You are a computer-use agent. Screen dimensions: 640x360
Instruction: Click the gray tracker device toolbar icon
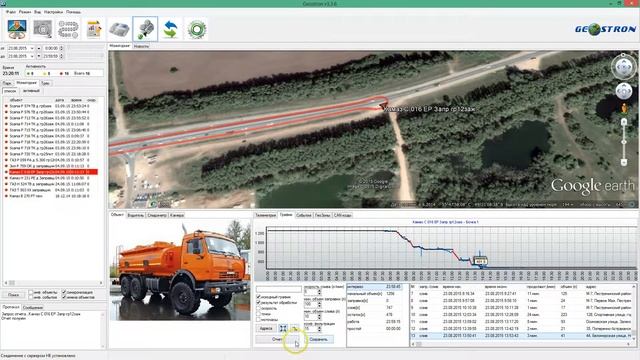tap(119, 29)
